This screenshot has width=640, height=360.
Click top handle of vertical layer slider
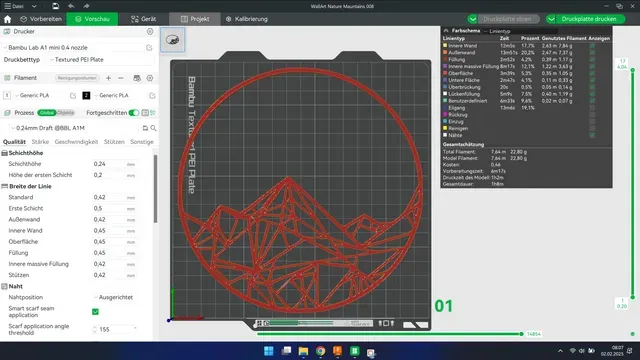(x=633, y=70)
